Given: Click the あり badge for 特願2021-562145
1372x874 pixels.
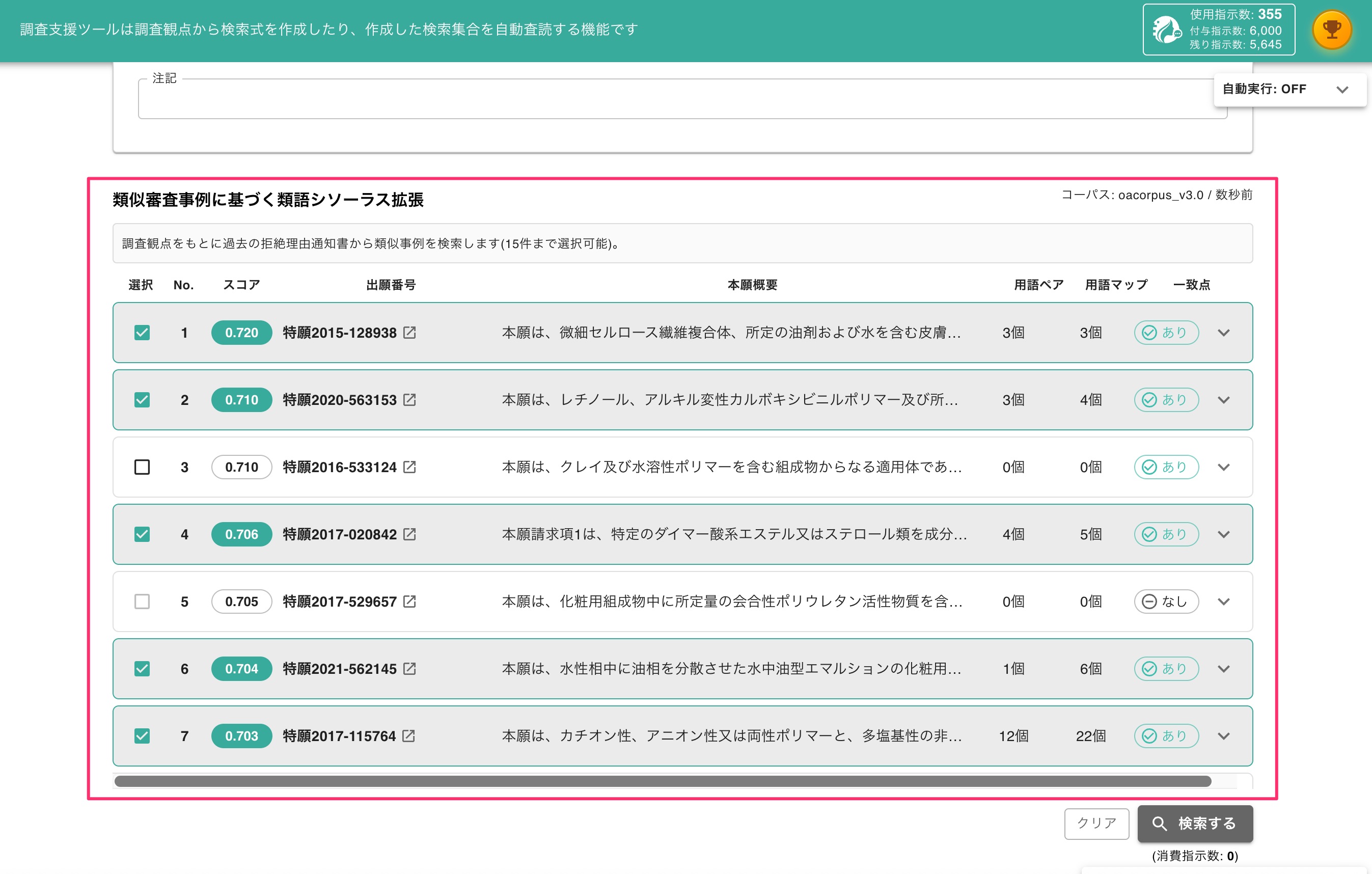Looking at the screenshot, I should point(1166,668).
